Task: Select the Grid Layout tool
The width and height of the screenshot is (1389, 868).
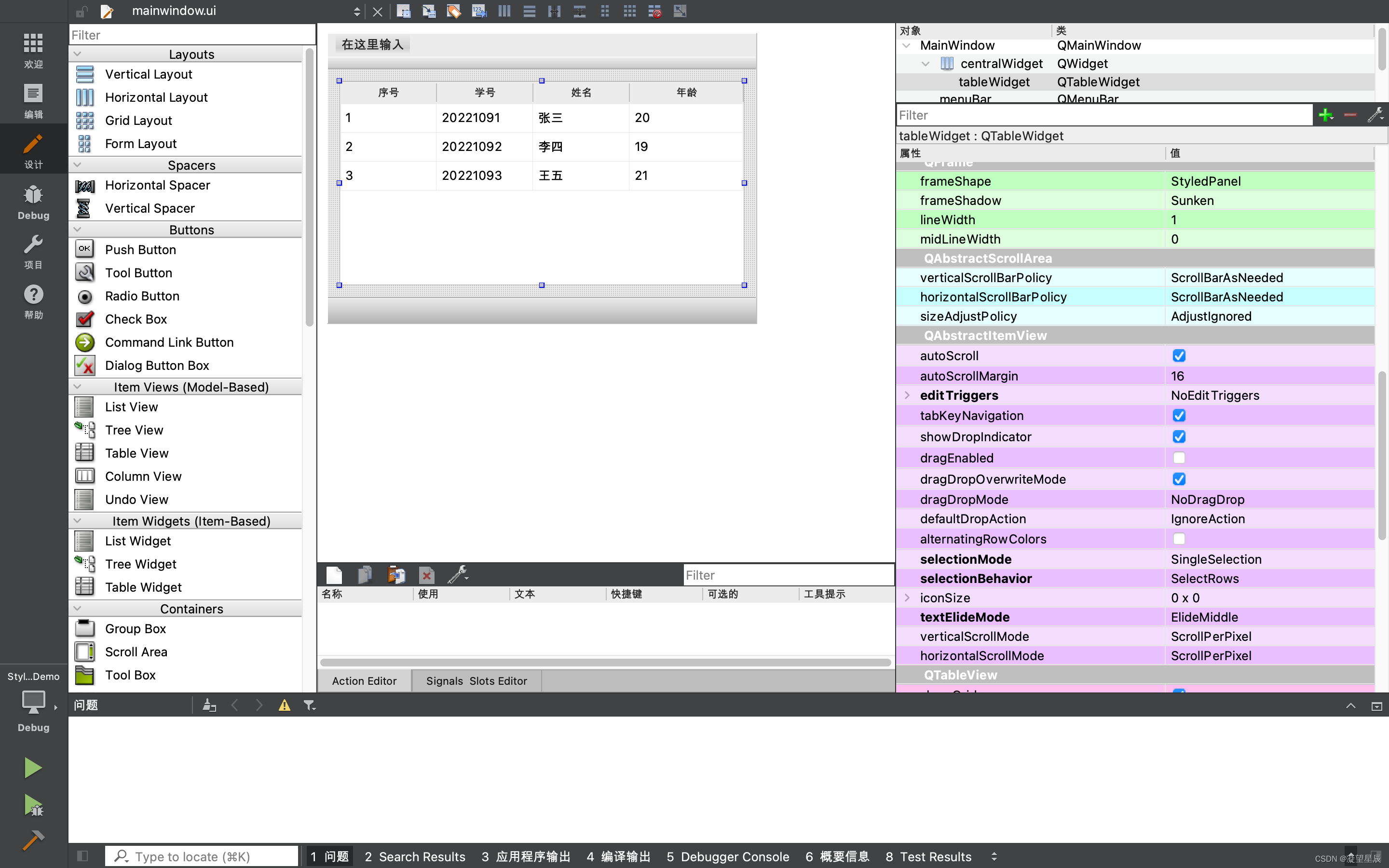Action: point(138,120)
